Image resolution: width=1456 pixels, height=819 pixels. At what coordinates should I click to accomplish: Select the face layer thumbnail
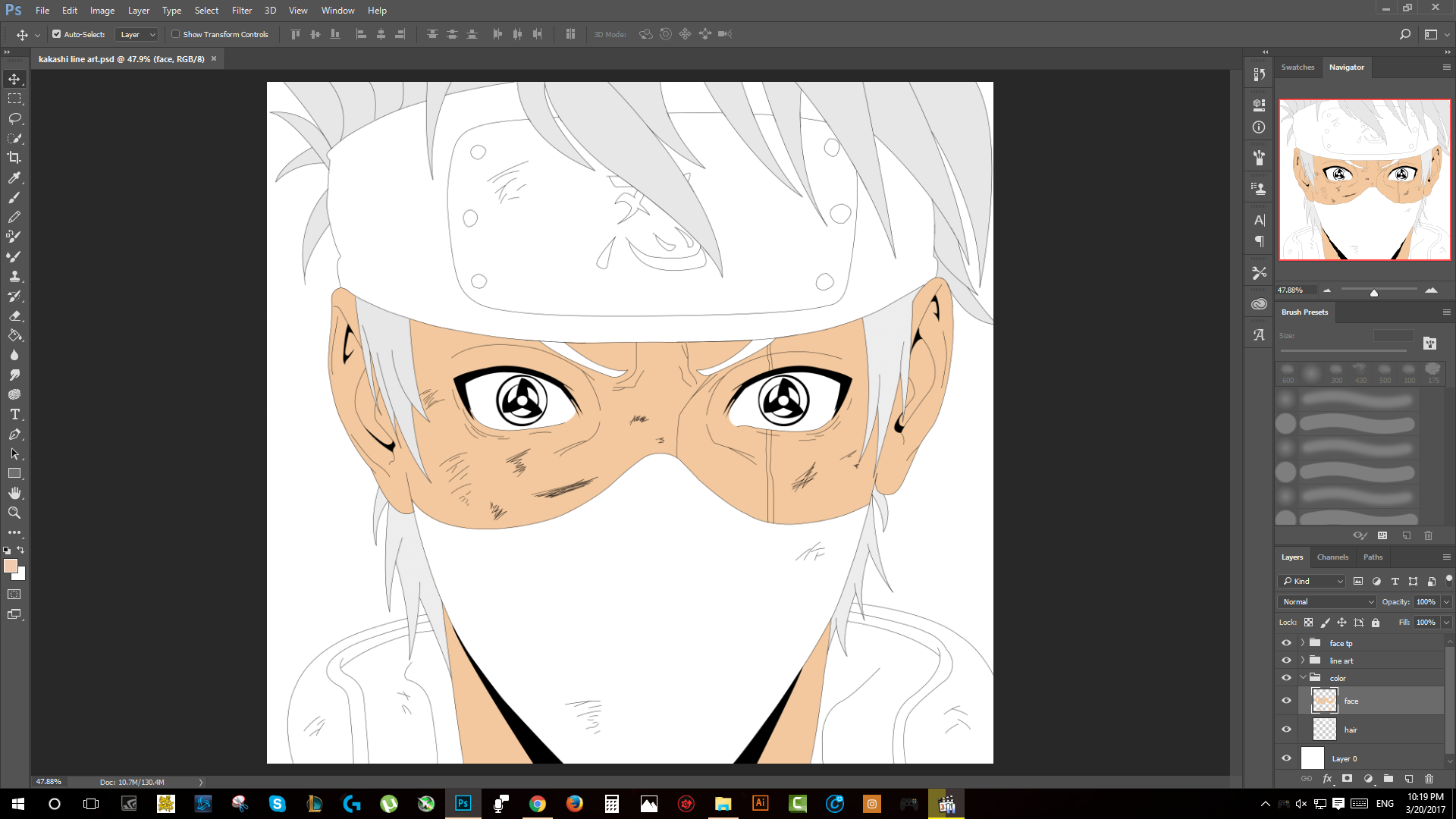1325,701
